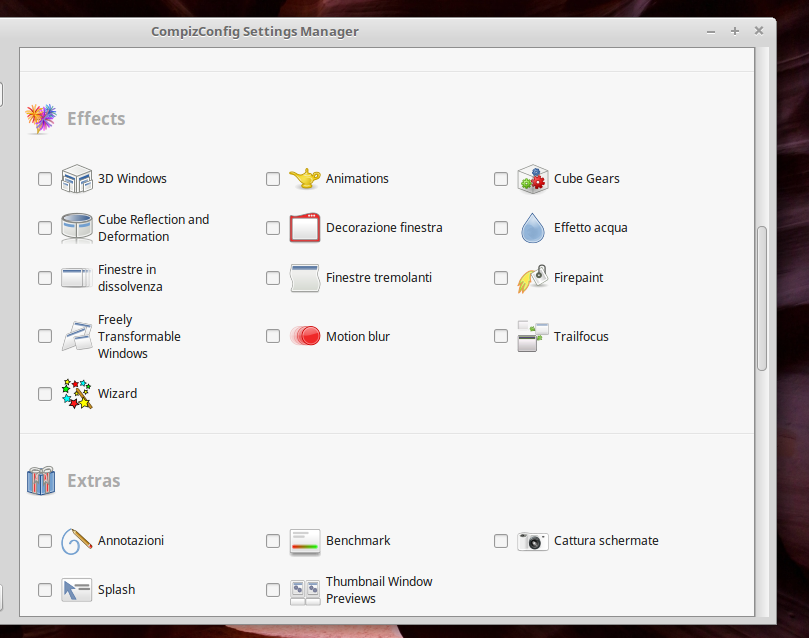Toggle Cube Reflection and Deformation checkbox
Screen dimensions: 809x638
45,228
